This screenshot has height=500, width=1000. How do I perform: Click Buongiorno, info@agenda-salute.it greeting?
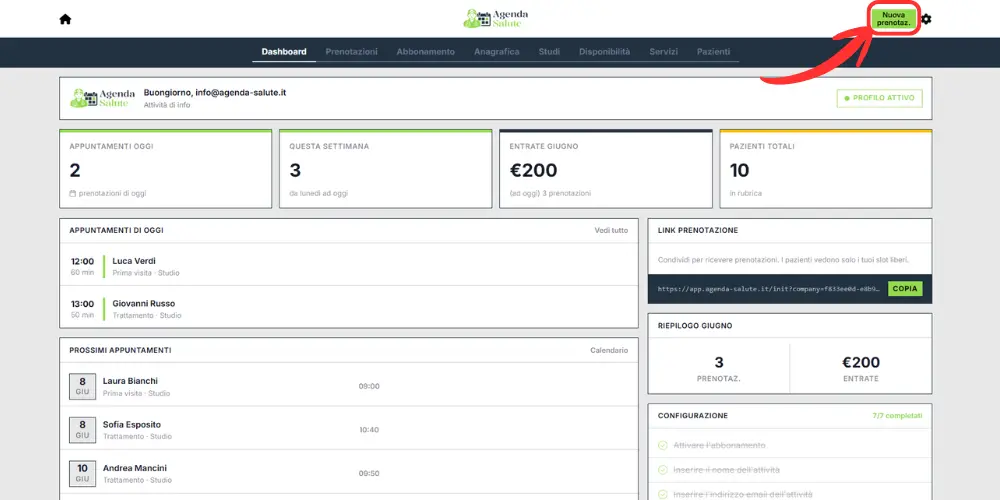coord(215,92)
